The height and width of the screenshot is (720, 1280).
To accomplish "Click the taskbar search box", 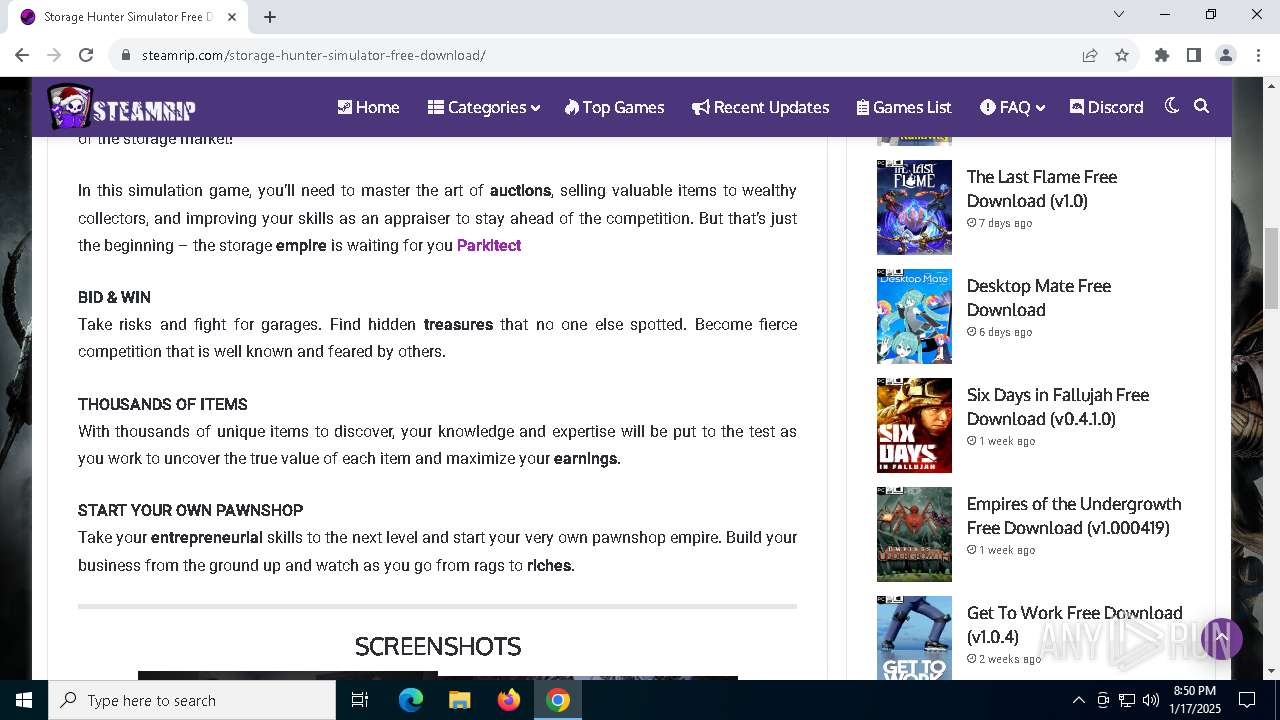I will (192, 700).
